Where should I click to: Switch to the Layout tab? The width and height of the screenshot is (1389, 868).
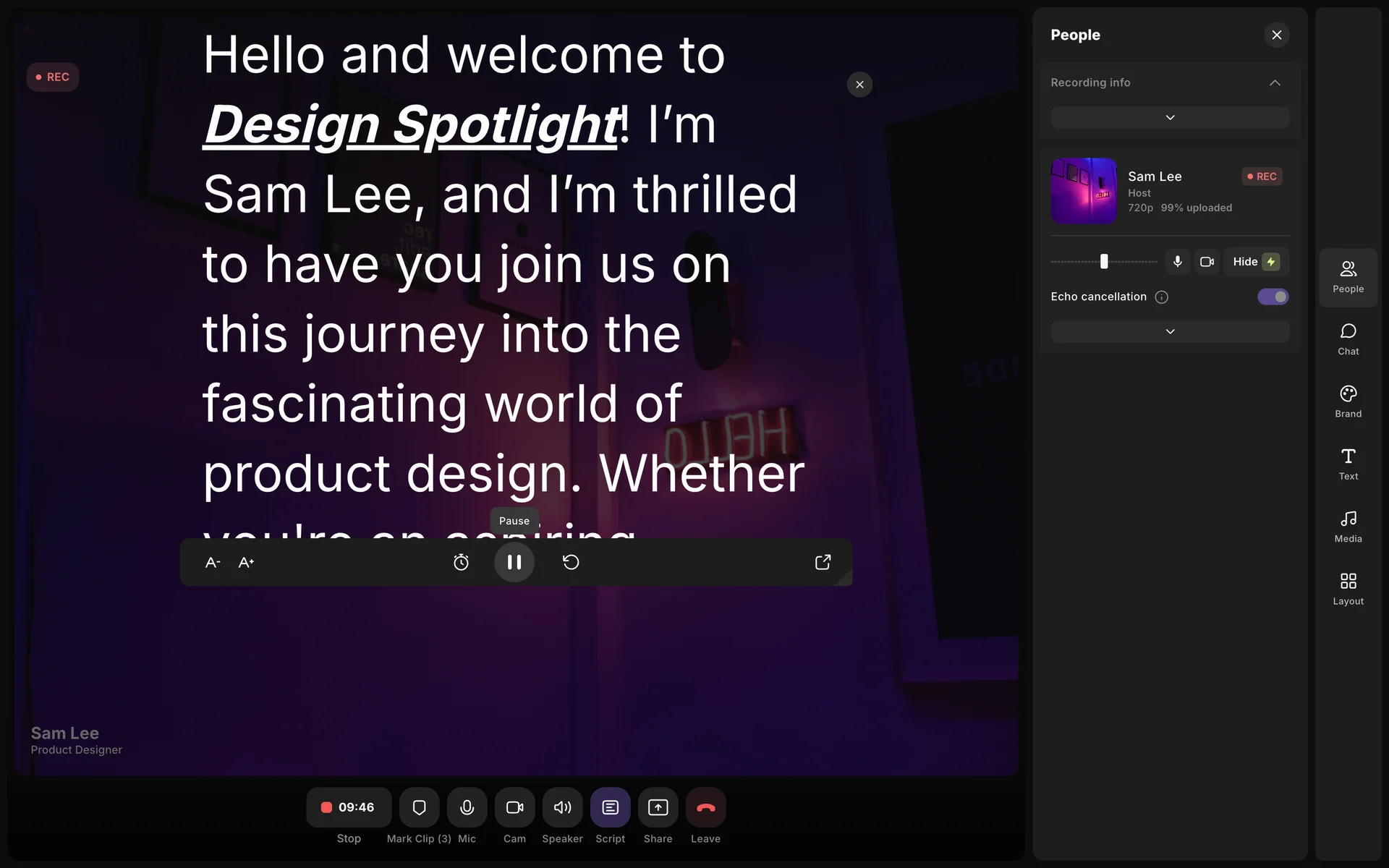1348,589
